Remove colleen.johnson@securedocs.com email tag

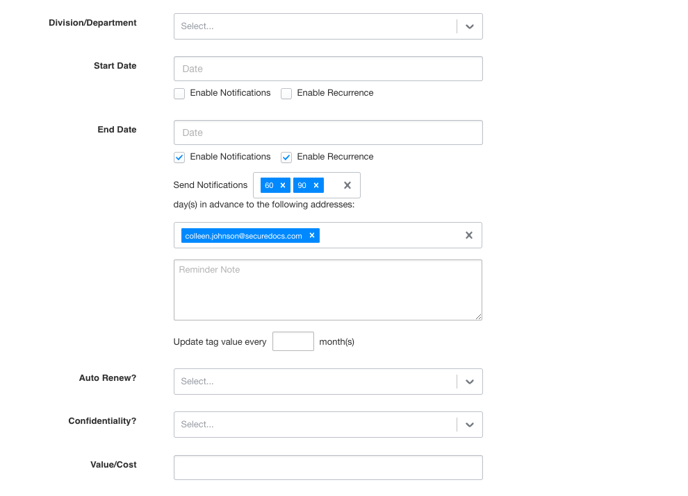pos(312,235)
